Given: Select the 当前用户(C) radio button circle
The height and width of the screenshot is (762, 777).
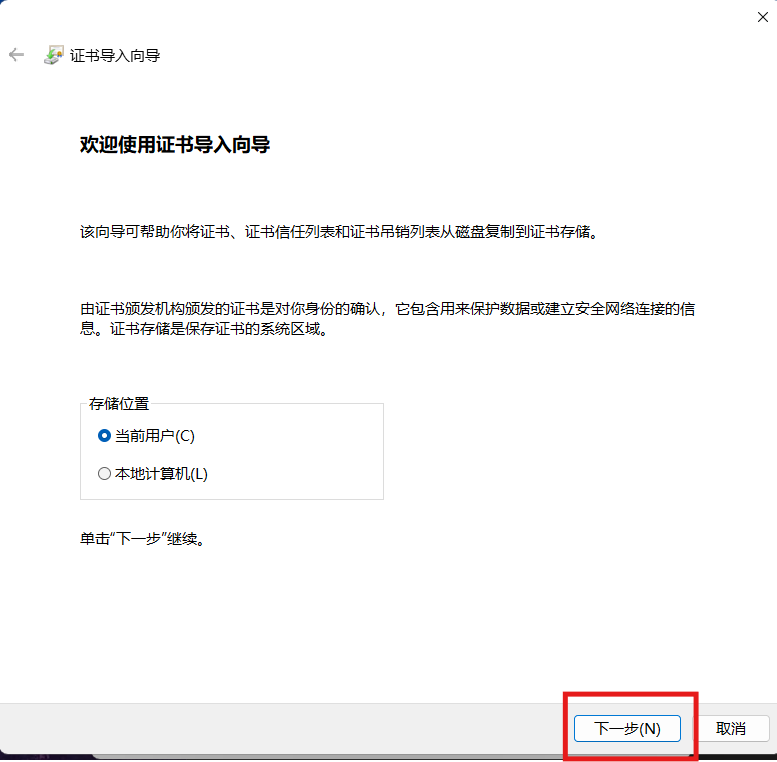Looking at the screenshot, I should click(x=104, y=436).
